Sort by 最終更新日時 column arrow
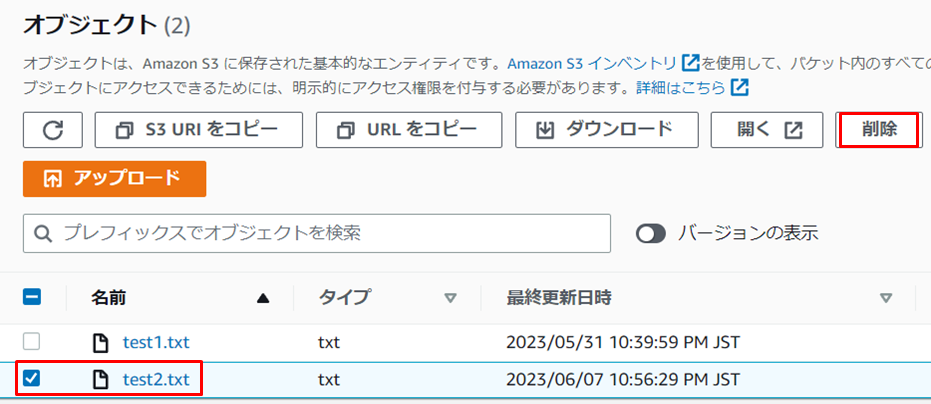Viewport: 931px width, 404px height. [x=885, y=298]
